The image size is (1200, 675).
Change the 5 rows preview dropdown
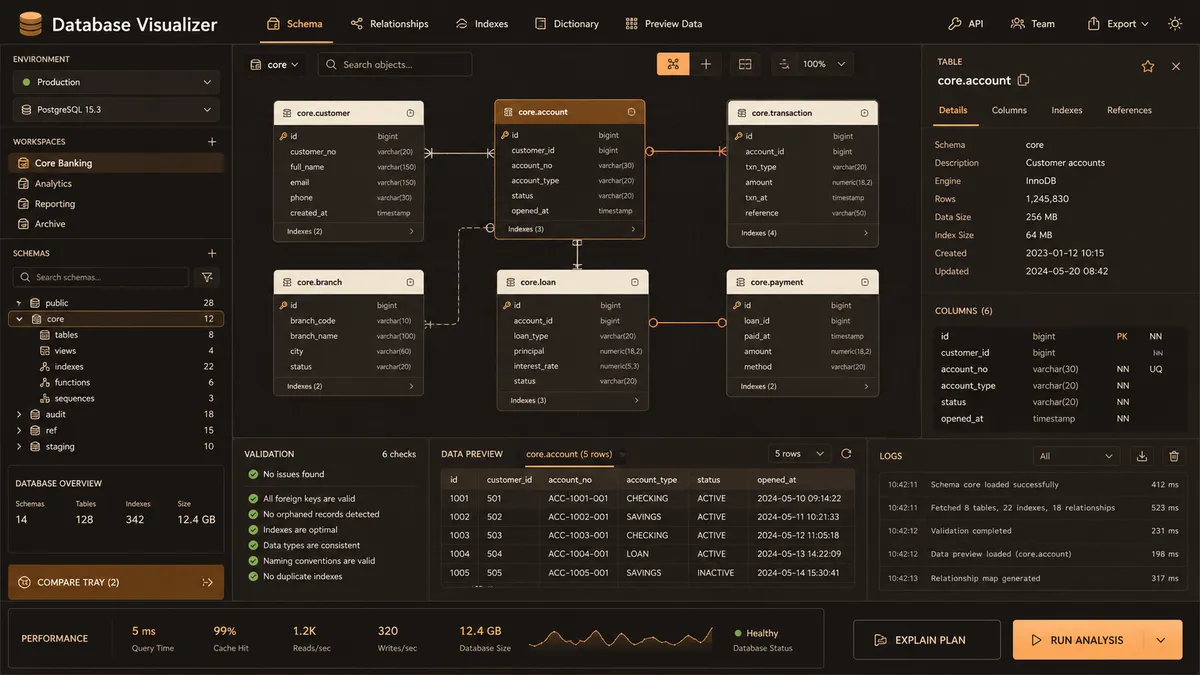click(800, 454)
